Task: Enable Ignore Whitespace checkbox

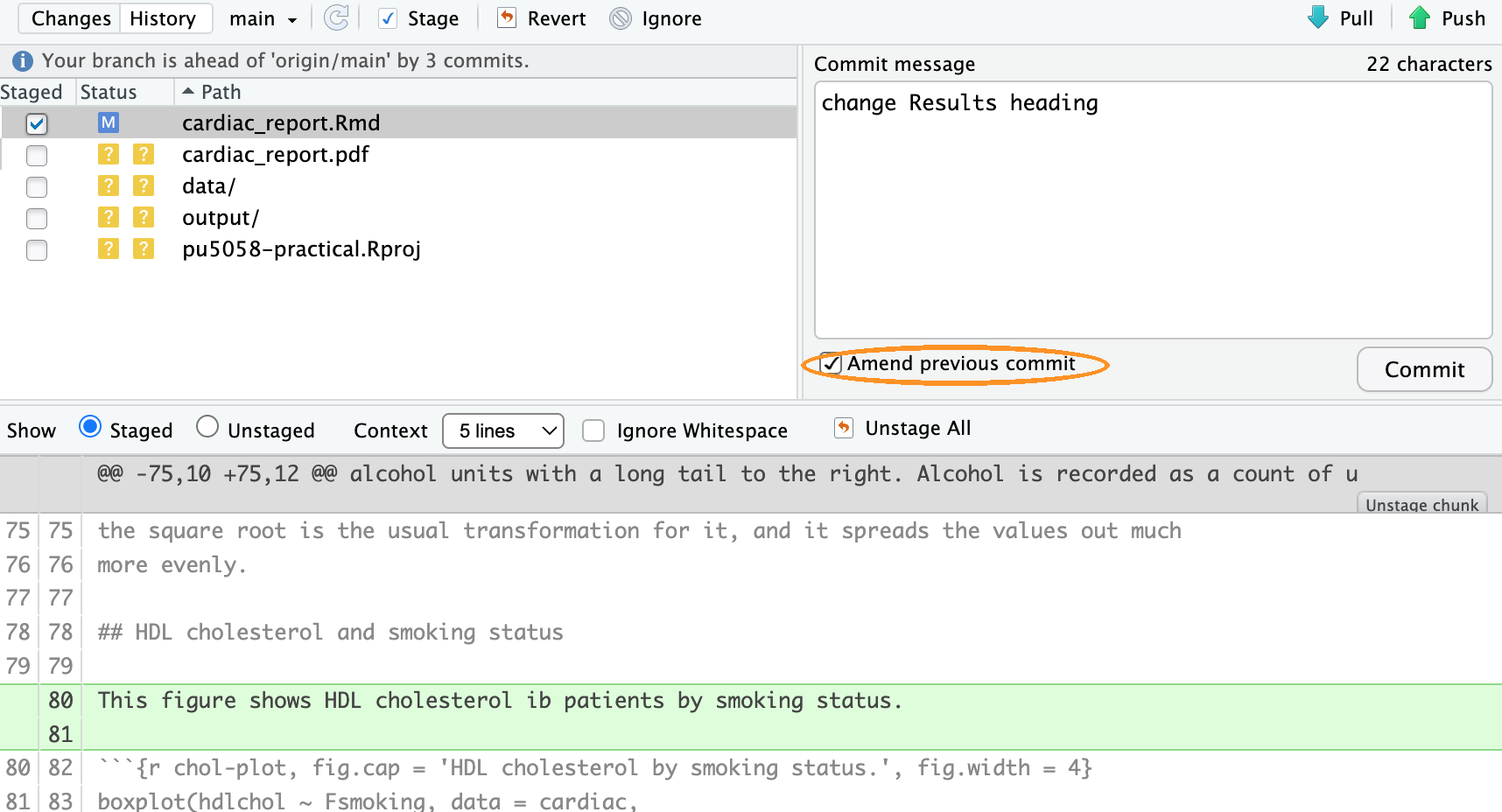Action: click(x=593, y=430)
